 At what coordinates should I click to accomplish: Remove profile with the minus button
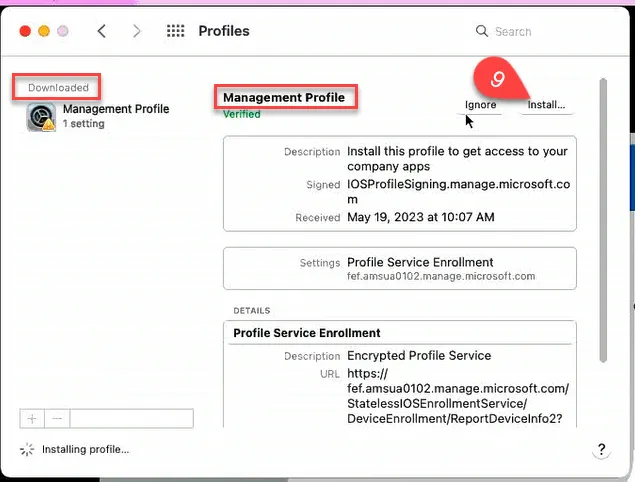(57, 418)
